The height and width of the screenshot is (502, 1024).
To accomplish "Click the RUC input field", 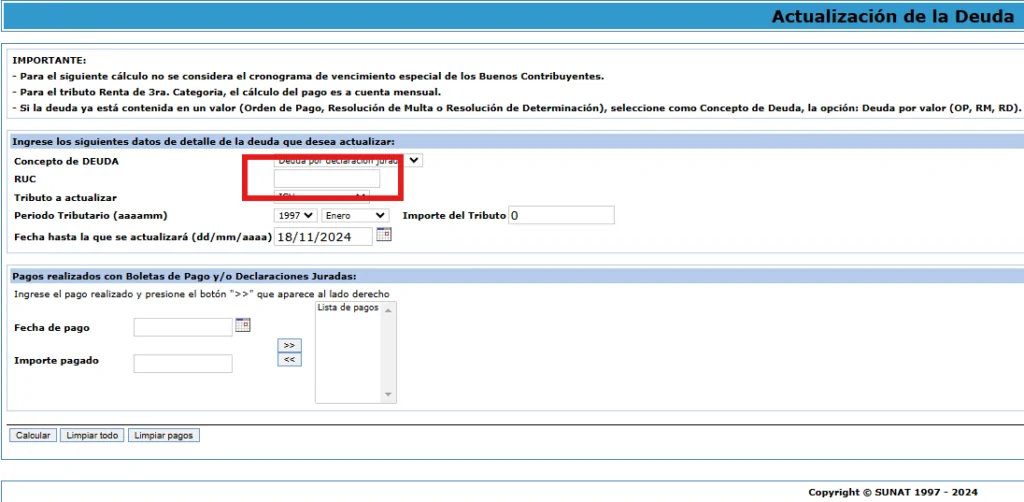I will click(x=327, y=179).
